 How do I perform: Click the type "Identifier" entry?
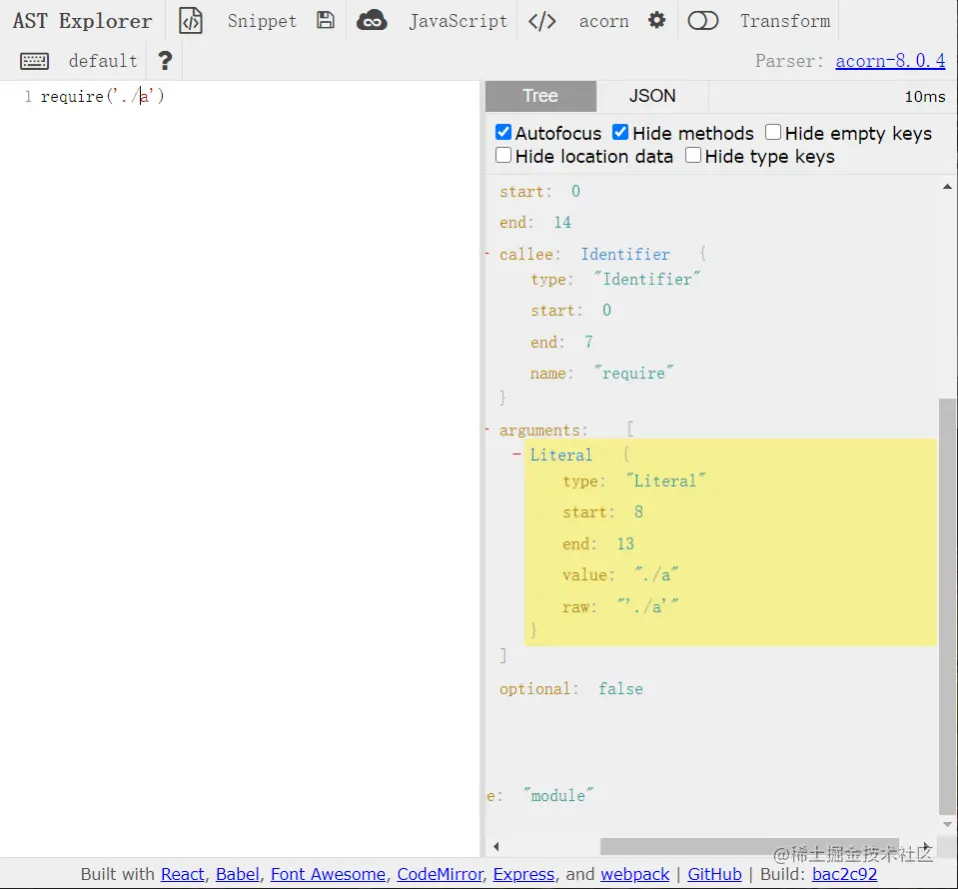[615, 279]
